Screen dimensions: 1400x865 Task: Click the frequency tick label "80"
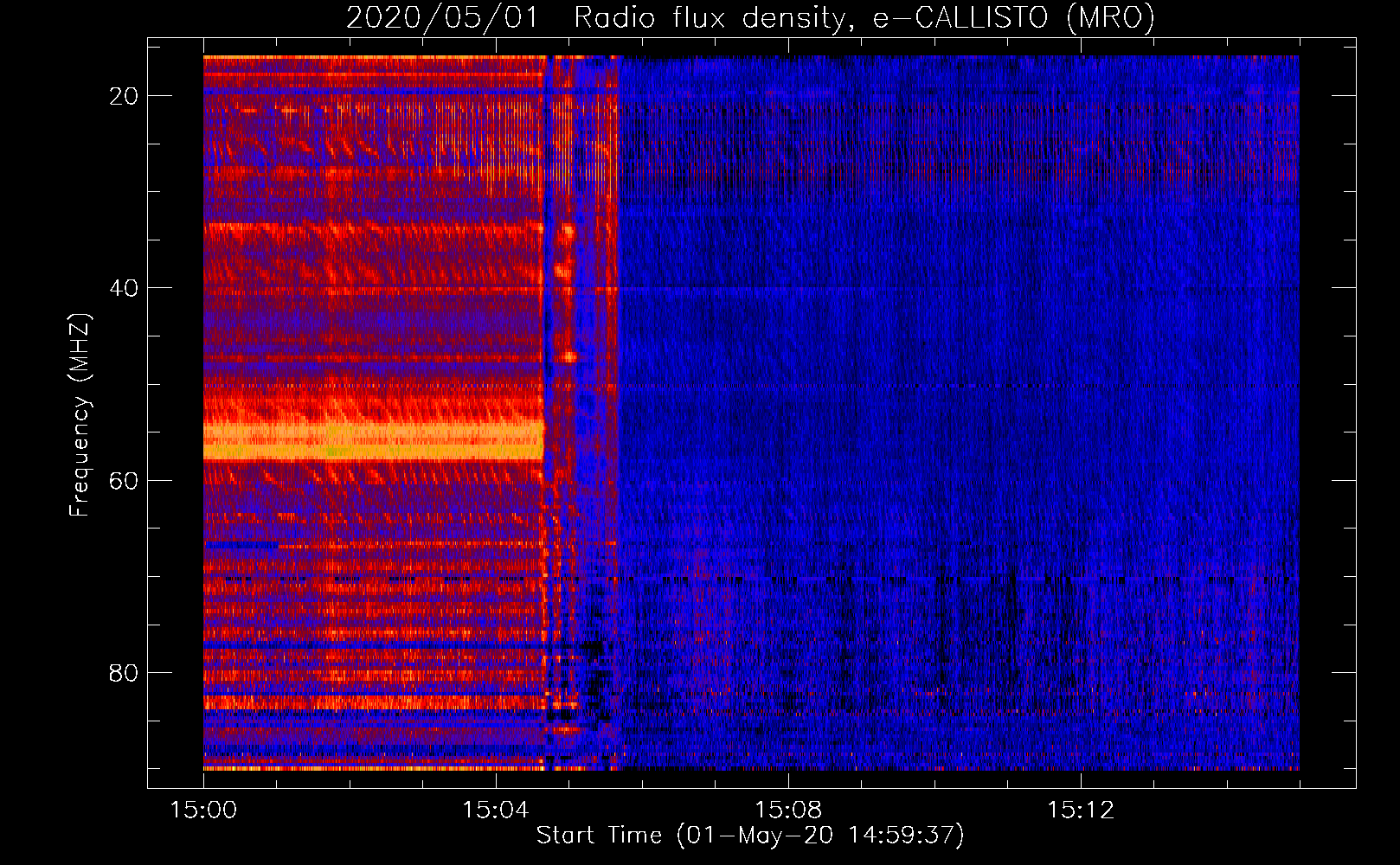pyautogui.click(x=124, y=672)
